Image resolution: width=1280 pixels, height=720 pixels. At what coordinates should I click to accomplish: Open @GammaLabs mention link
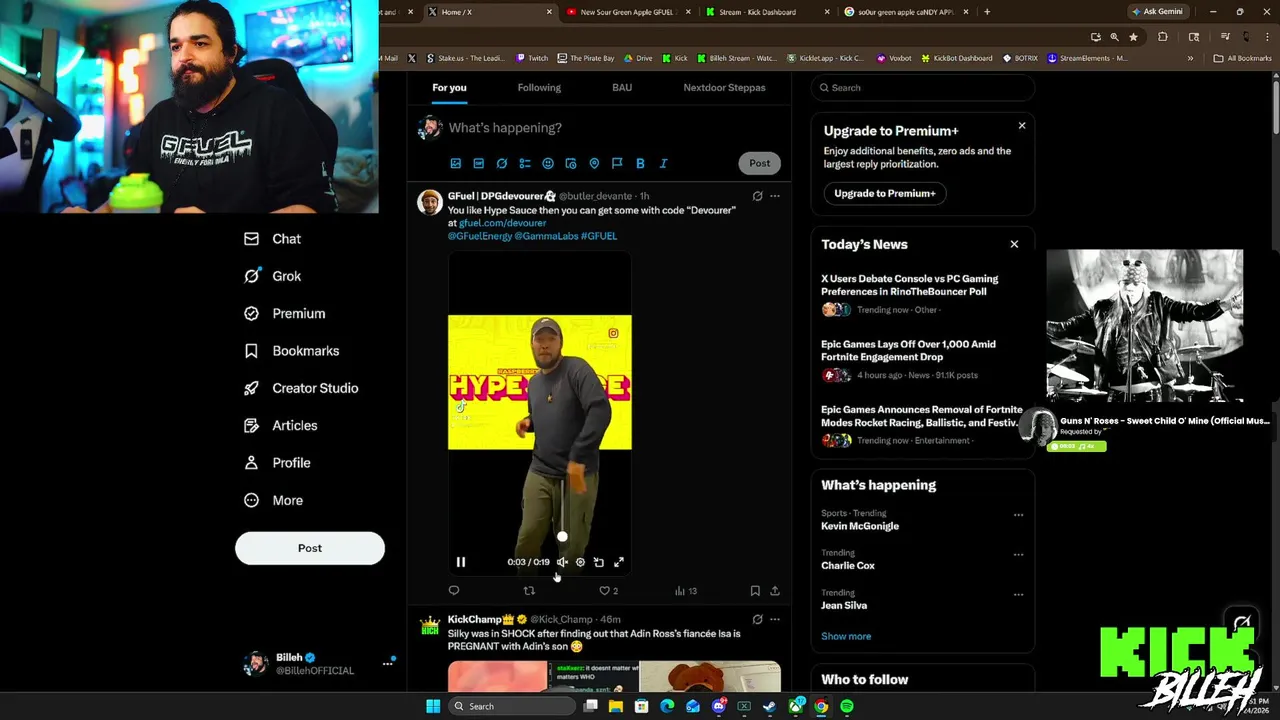click(x=545, y=236)
